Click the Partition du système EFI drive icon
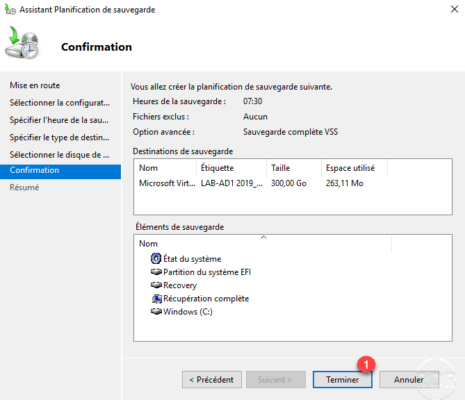 156,272
